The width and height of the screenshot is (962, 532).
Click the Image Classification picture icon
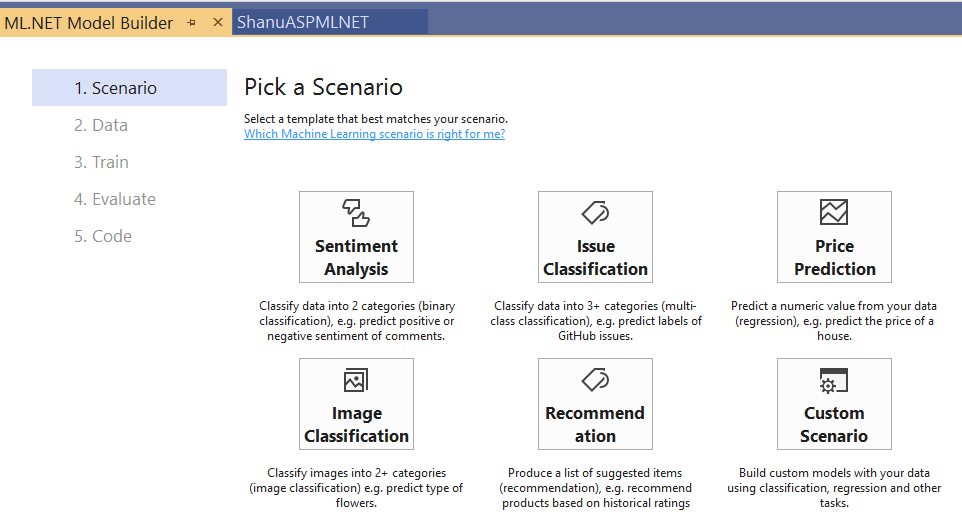pos(356,380)
